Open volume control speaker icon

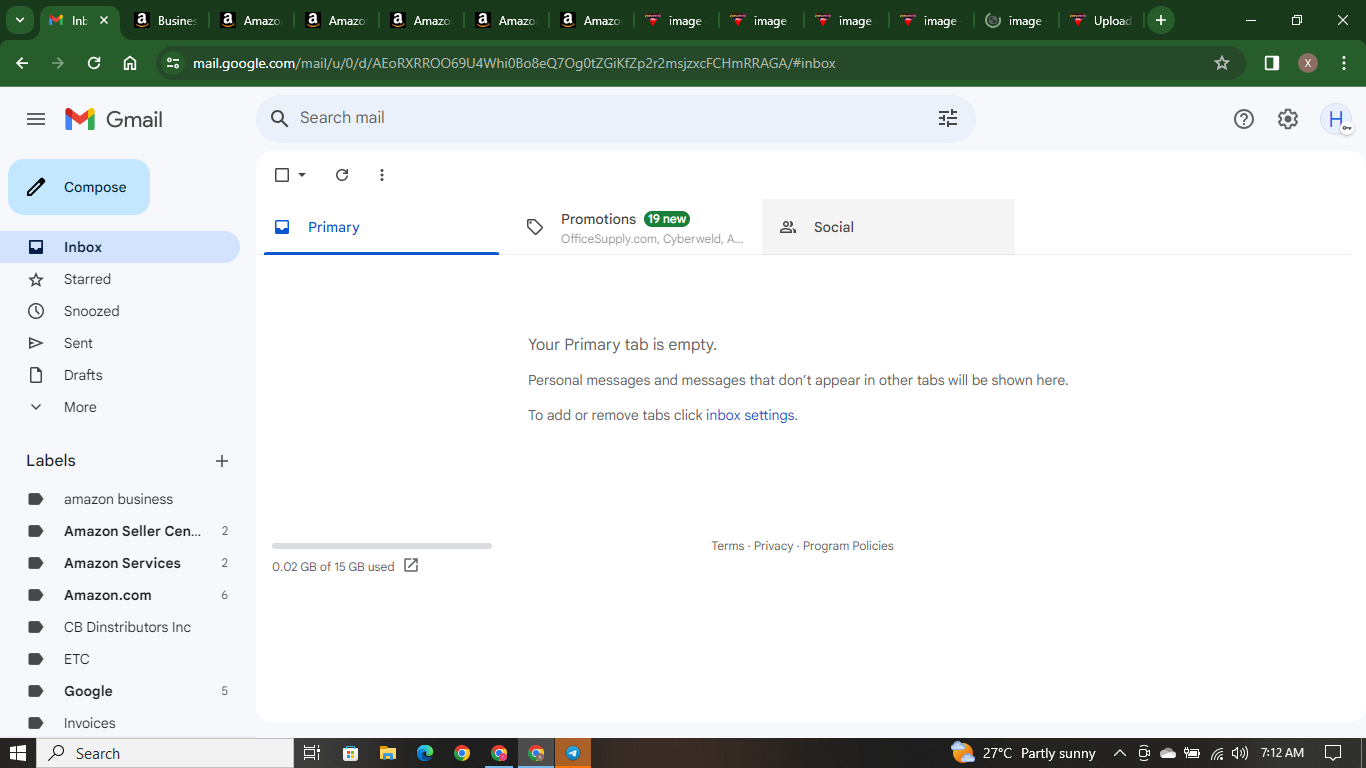coord(1240,753)
